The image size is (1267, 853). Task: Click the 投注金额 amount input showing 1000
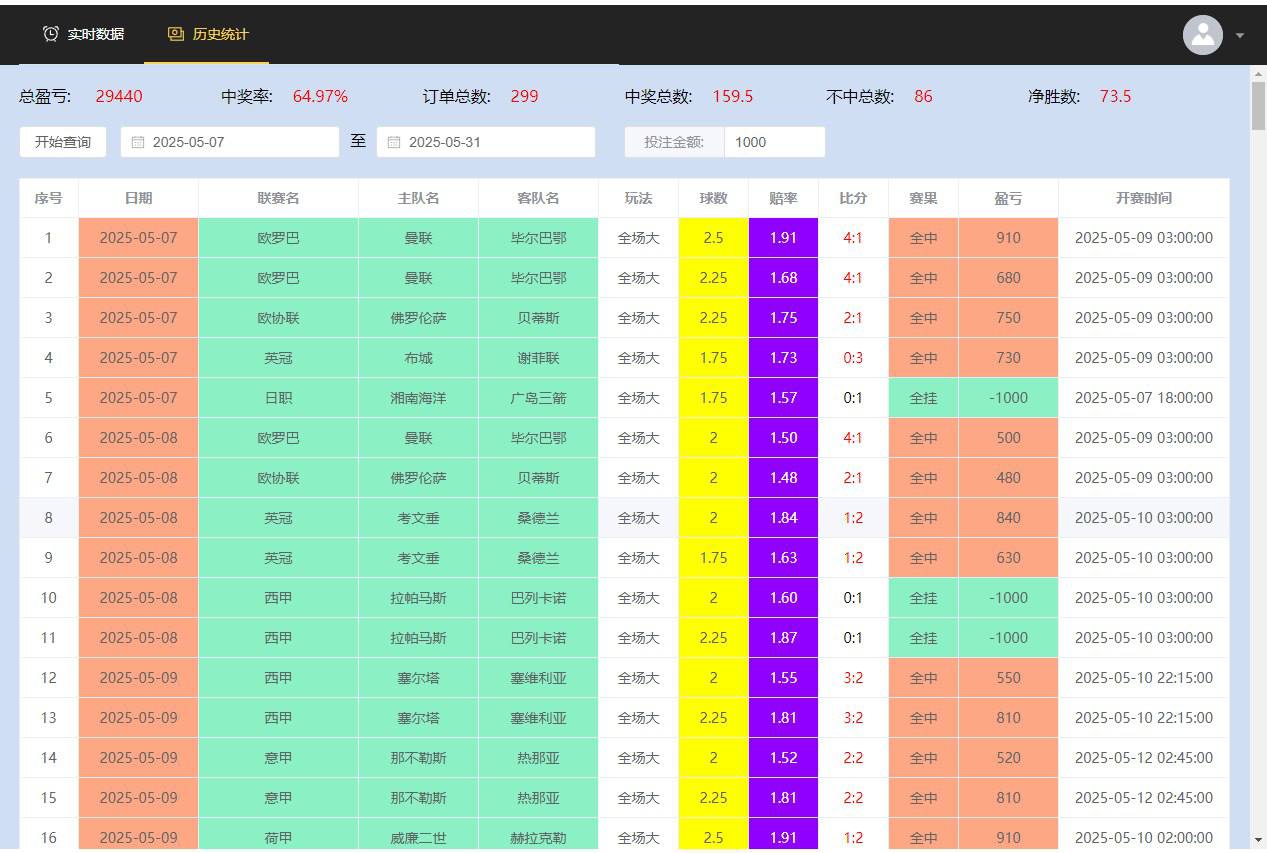click(774, 142)
